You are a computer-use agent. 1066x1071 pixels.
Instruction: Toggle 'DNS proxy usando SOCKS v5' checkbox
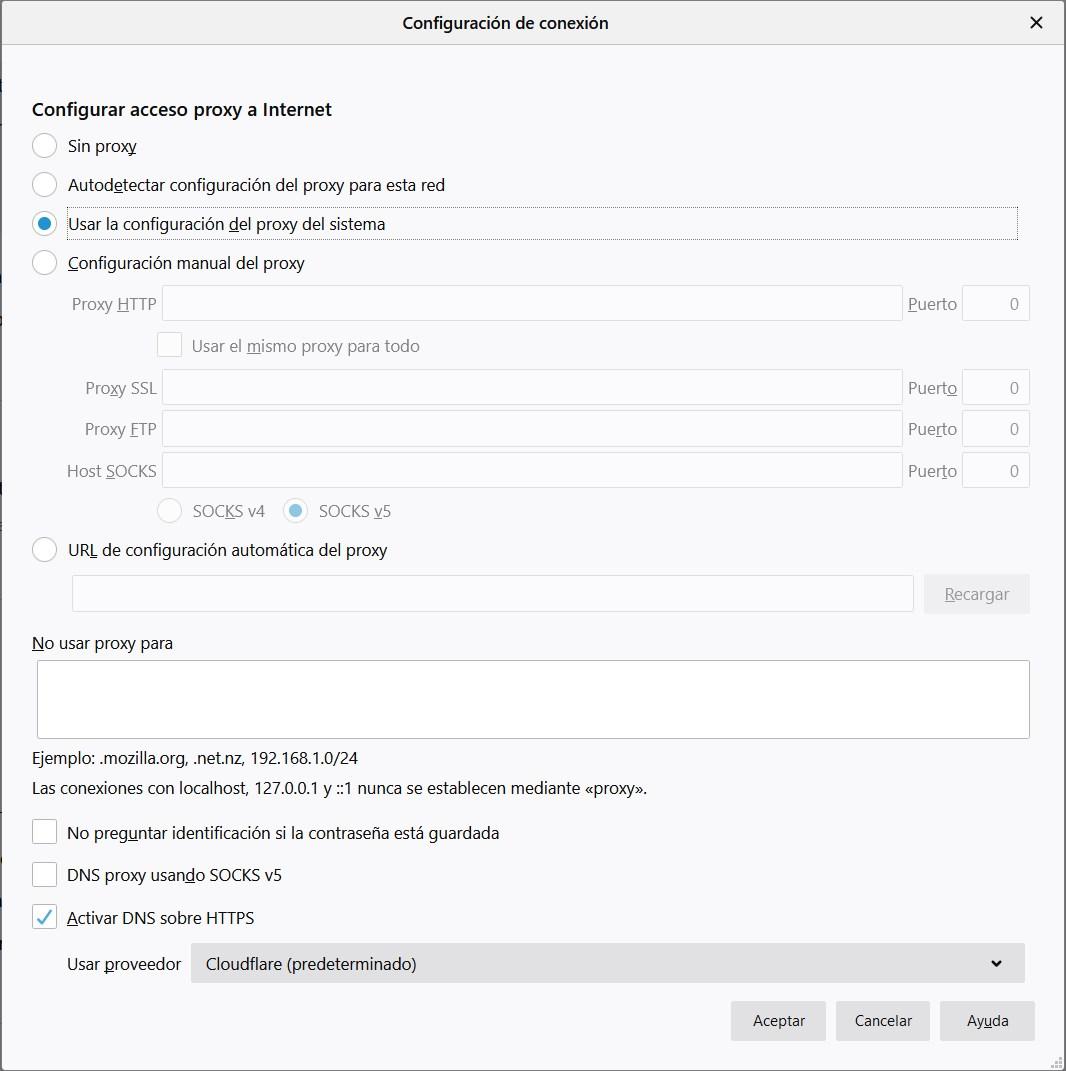pyautogui.click(x=45, y=875)
